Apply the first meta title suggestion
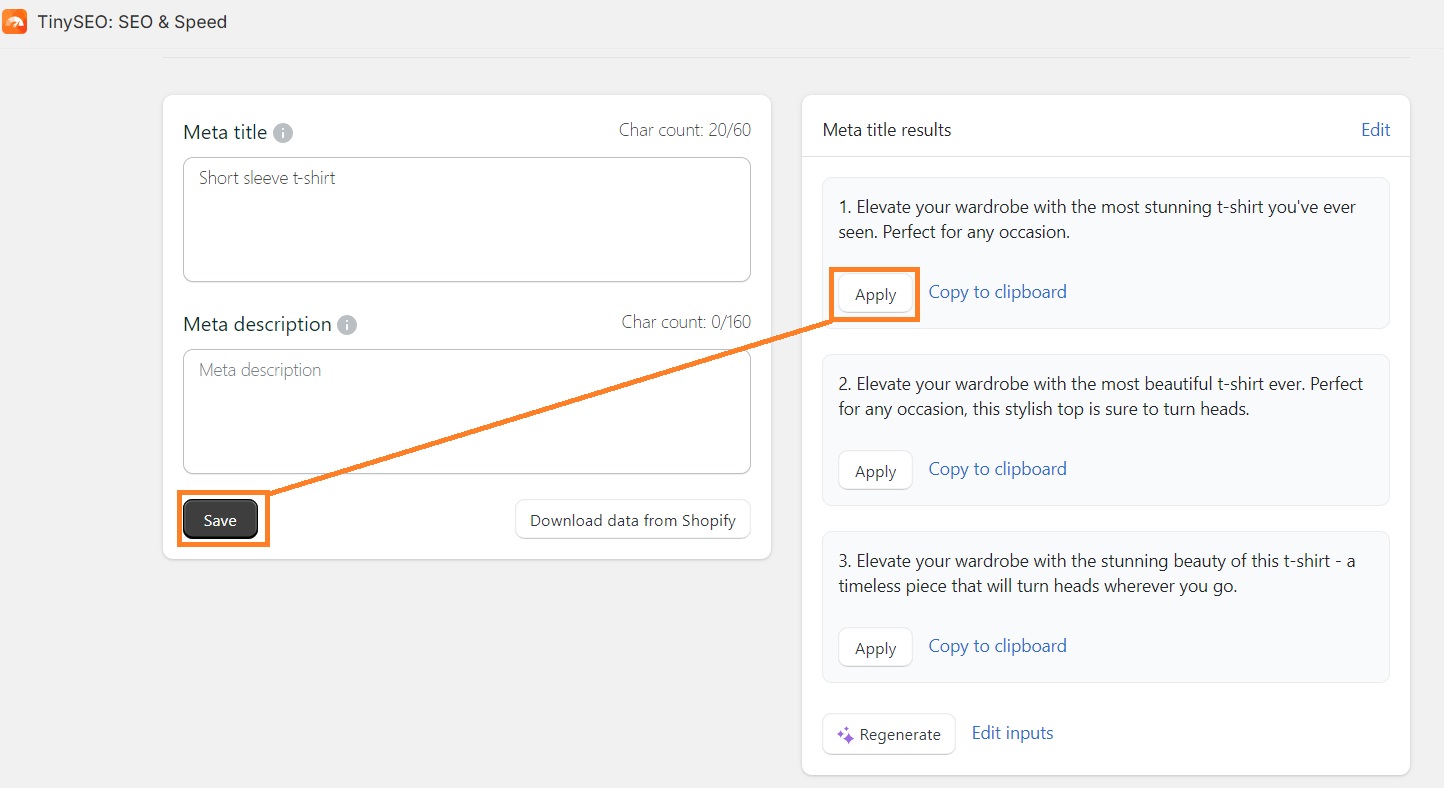This screenshot has height=788, width=1444. pyautogui.click(x=874, y=294)
